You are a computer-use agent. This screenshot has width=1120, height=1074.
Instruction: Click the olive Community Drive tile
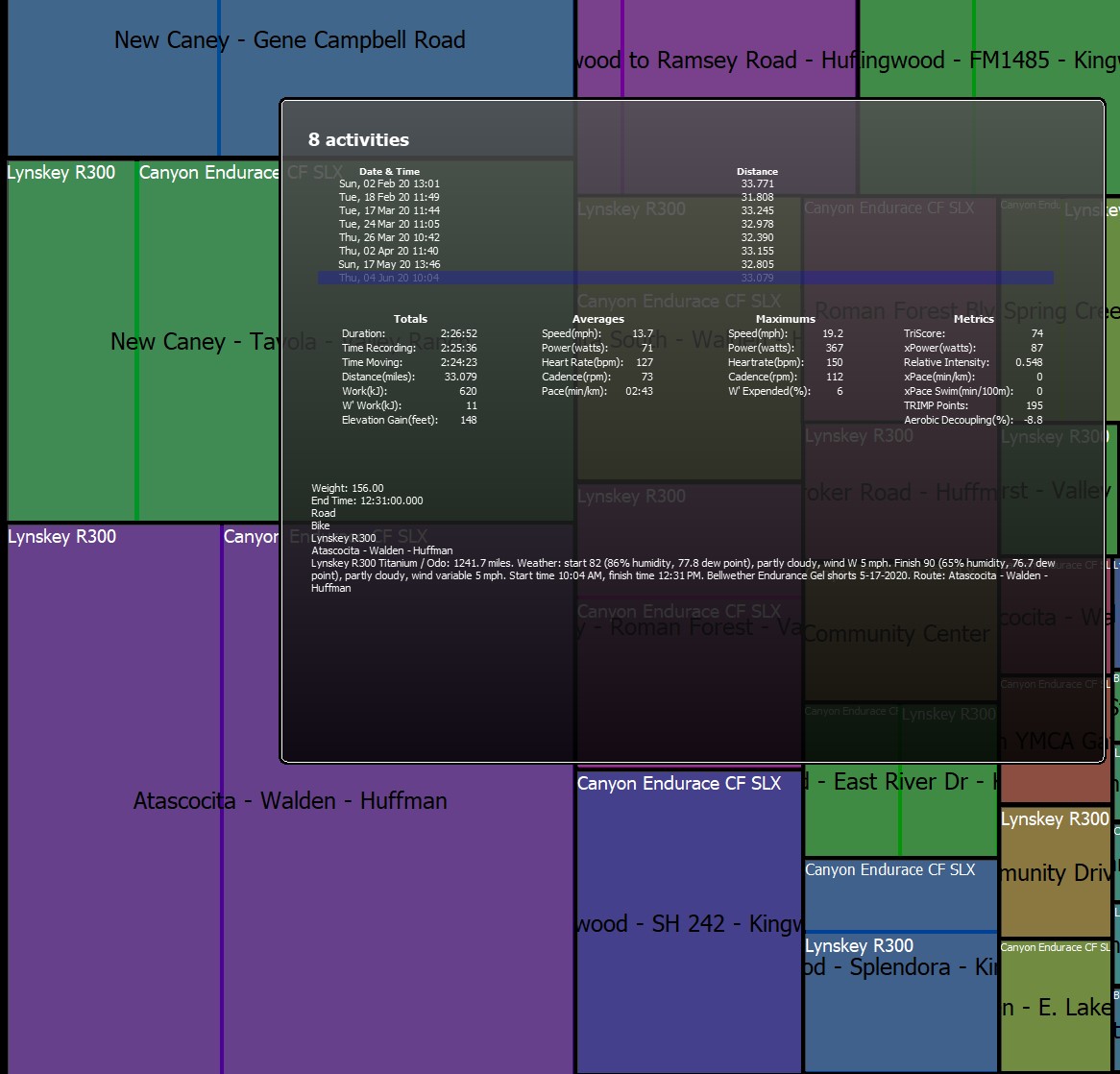coord(1055,871)
